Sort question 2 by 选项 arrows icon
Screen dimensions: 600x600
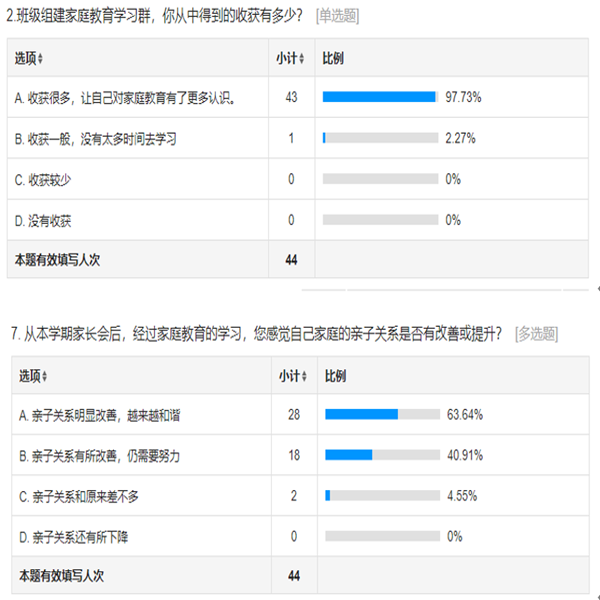pyautogui.click(x=40, y=59)
